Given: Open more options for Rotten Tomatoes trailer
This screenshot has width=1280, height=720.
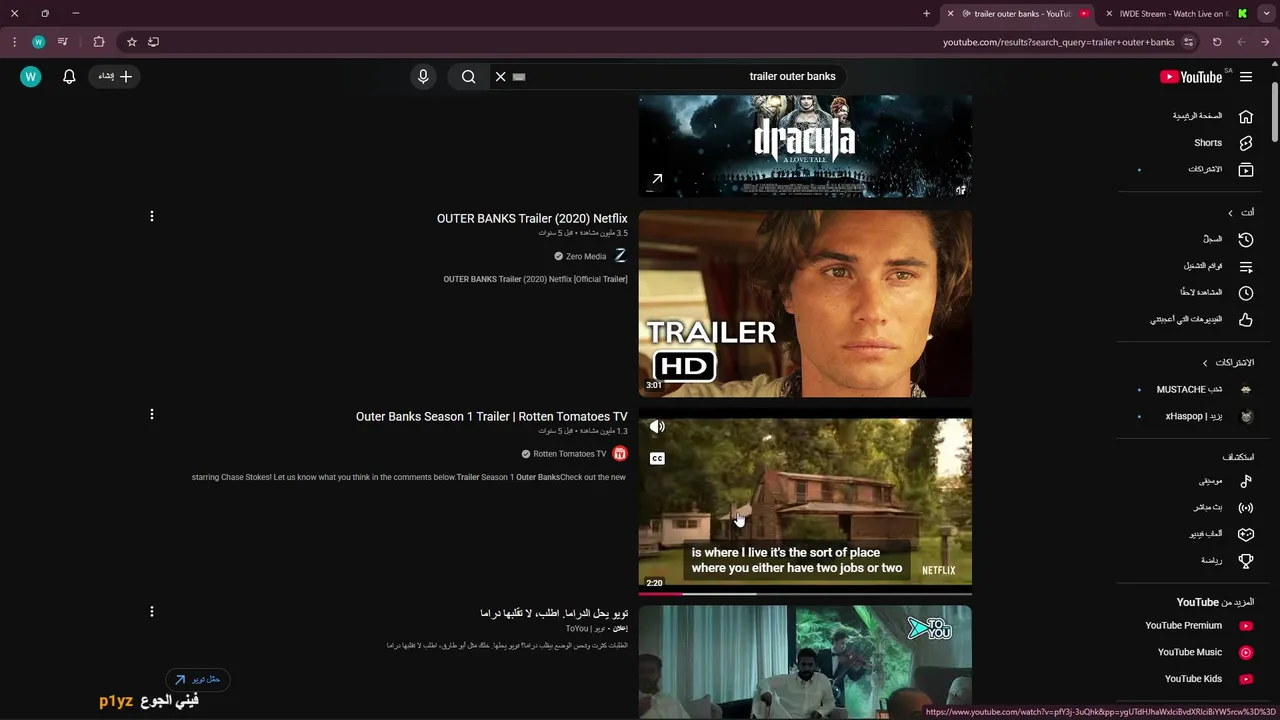Looking at the screenshot, I should tap(152, 414).
